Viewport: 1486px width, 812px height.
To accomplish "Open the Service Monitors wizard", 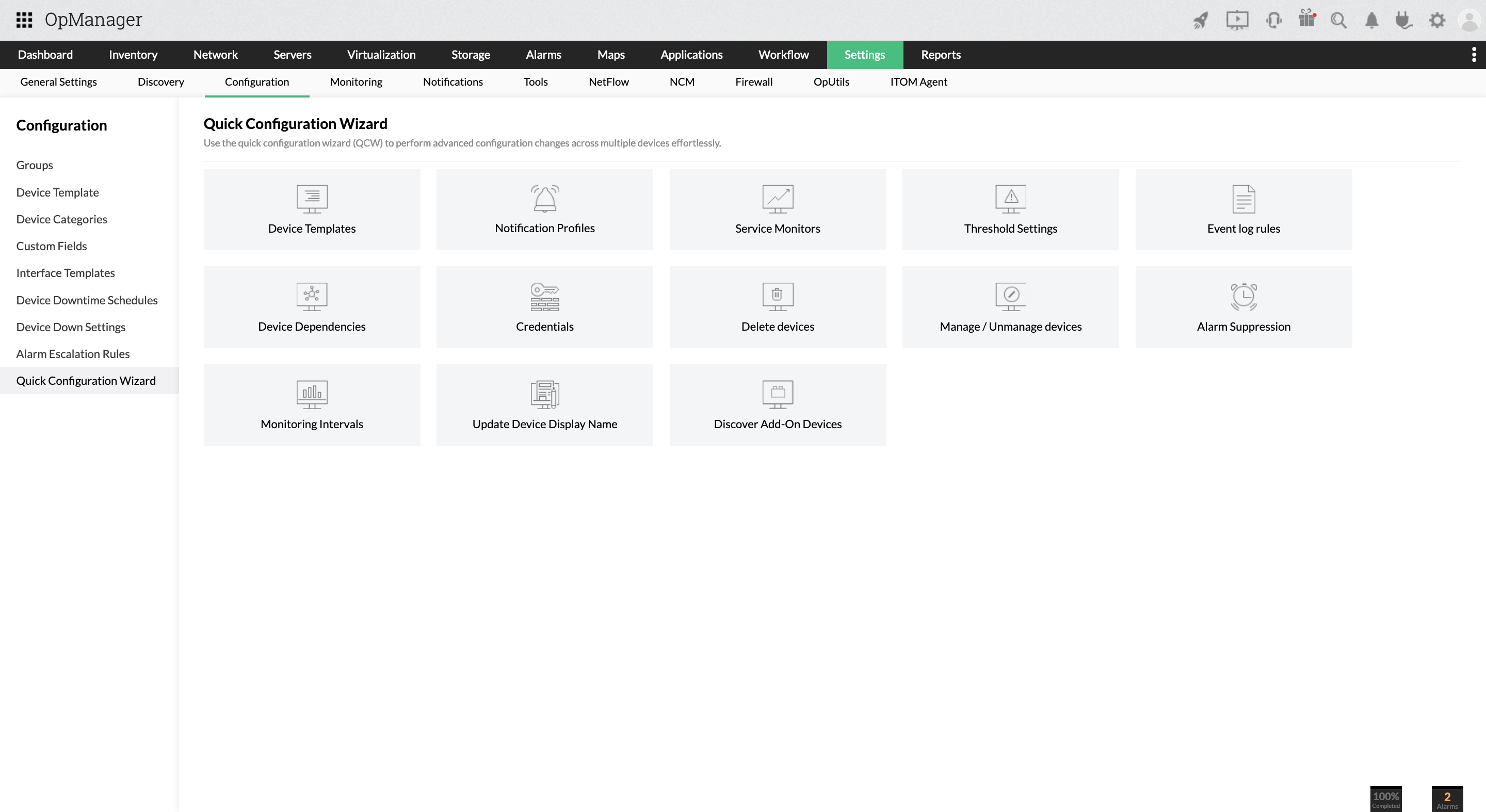I will [777, 208].
